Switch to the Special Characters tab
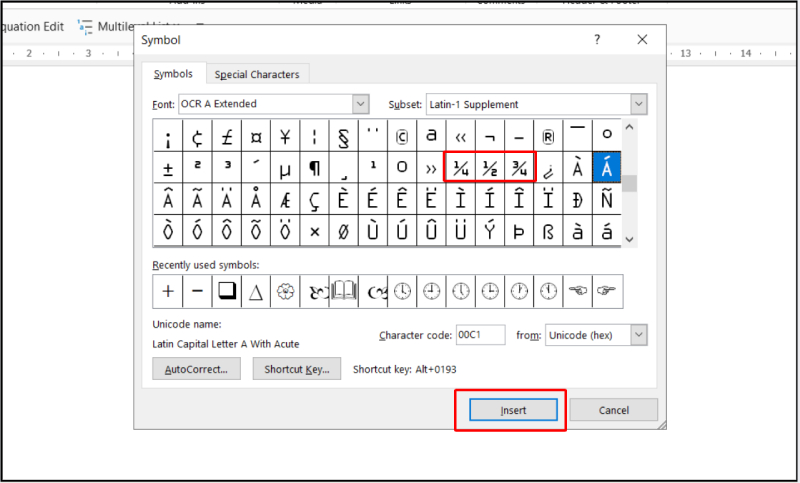800x483 pixels. click(257, 74)
